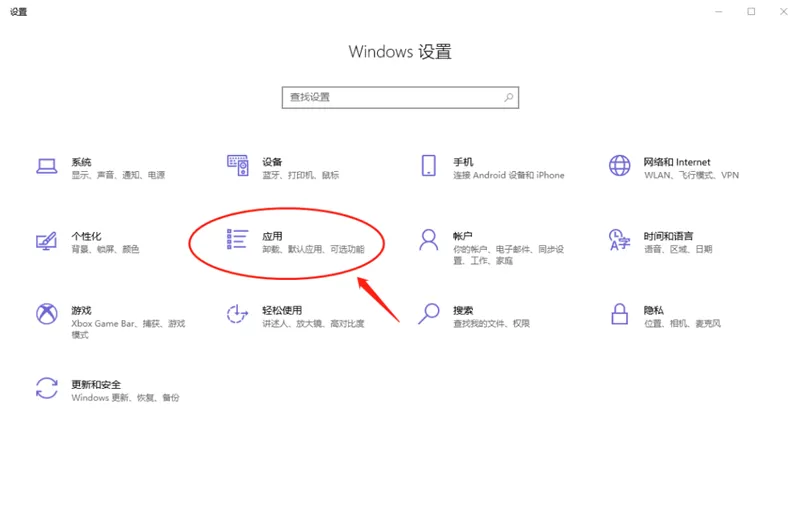Open the 应用 list icon
This screenshot has width=800, height=513.
(237, 239)
